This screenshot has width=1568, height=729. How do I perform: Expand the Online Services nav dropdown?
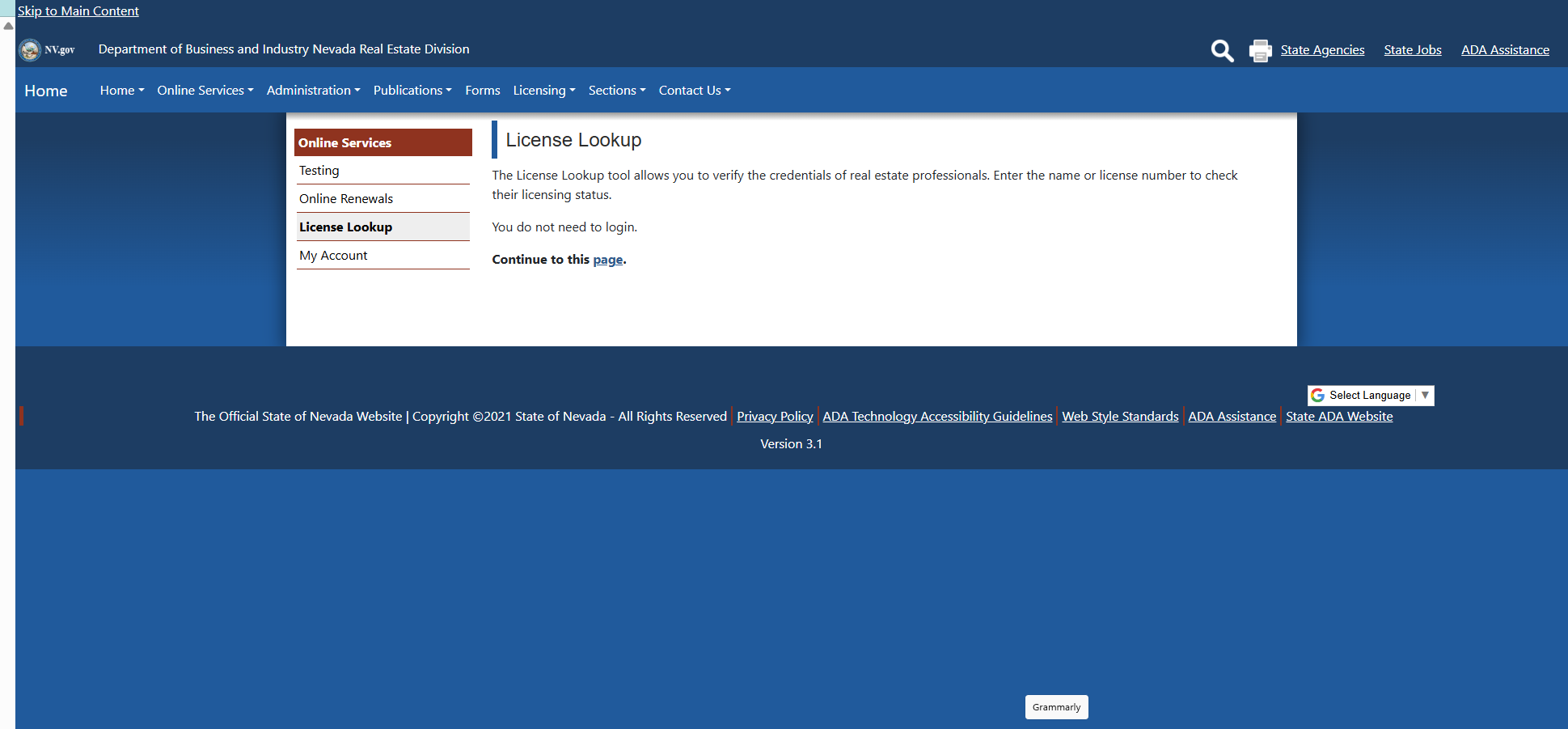205,91
